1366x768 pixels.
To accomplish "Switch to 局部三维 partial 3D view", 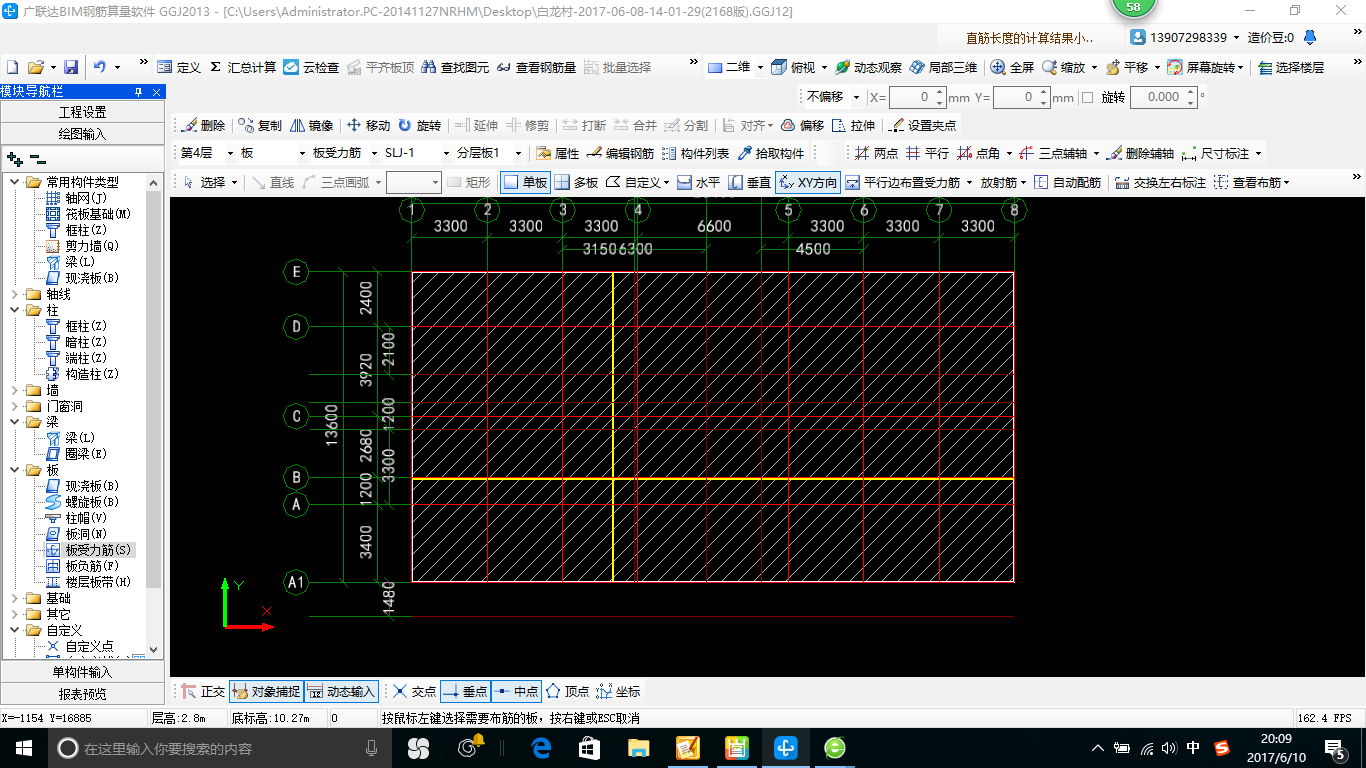I will tap(943, 67).
